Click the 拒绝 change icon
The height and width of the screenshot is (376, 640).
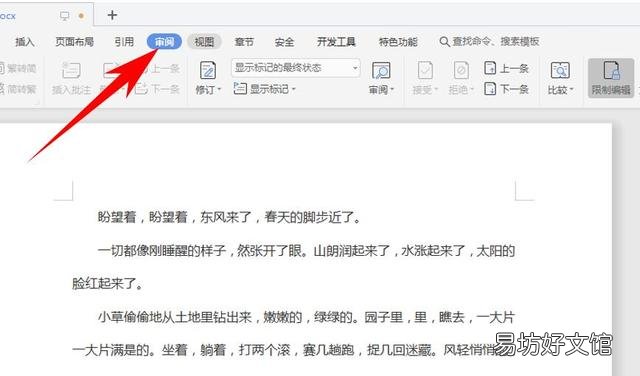(461, 70)
